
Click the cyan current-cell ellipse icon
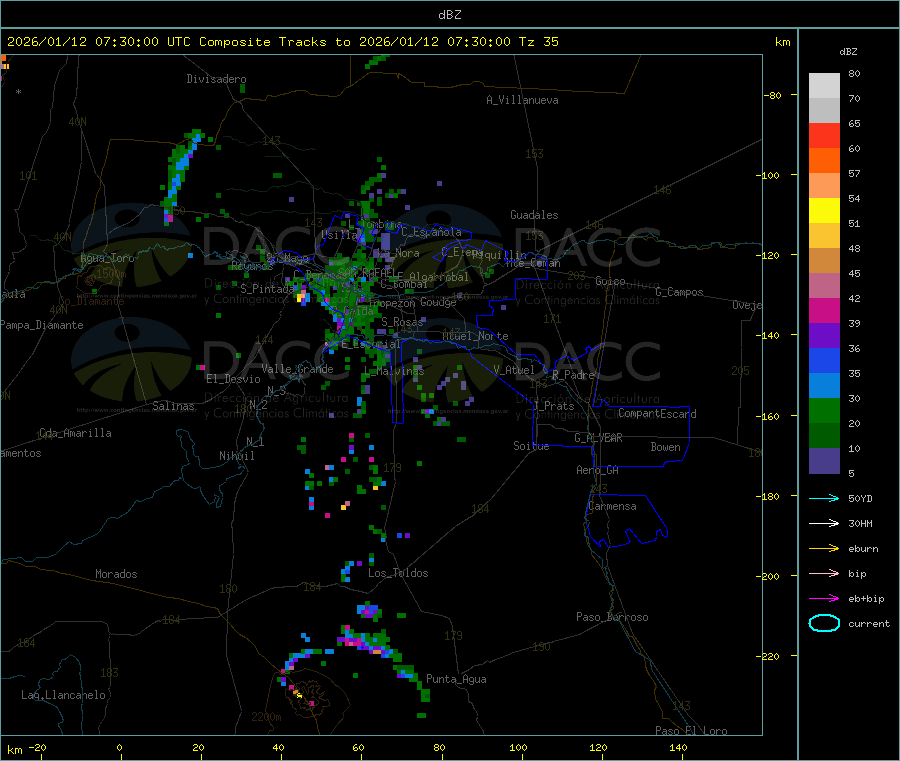(824, 623)
